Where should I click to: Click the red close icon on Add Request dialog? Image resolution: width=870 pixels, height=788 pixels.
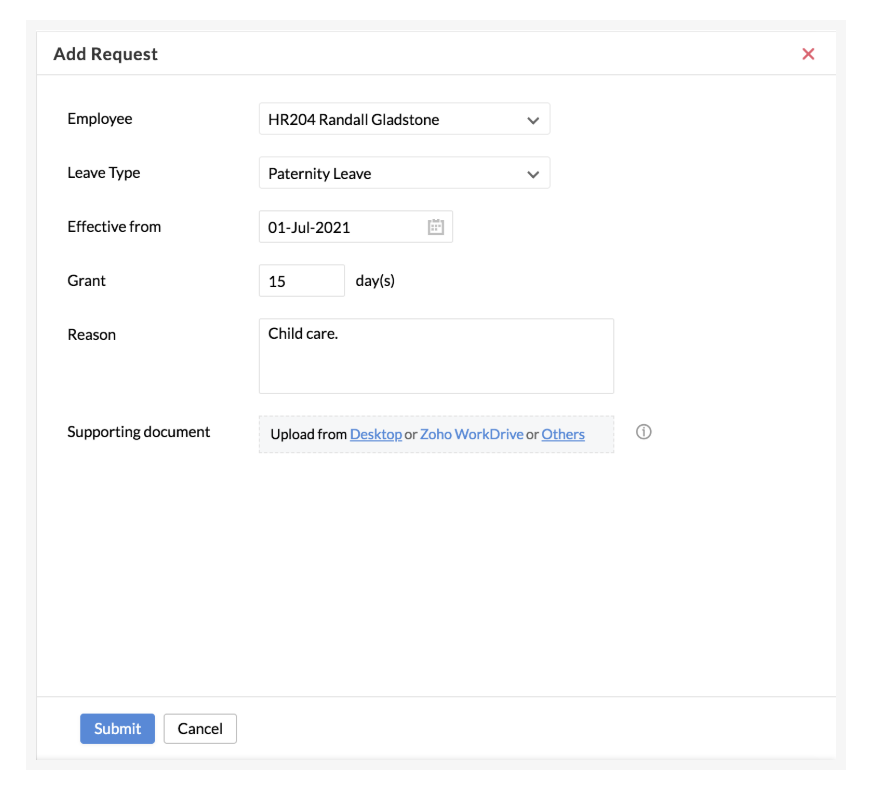[x=808, y=54]
